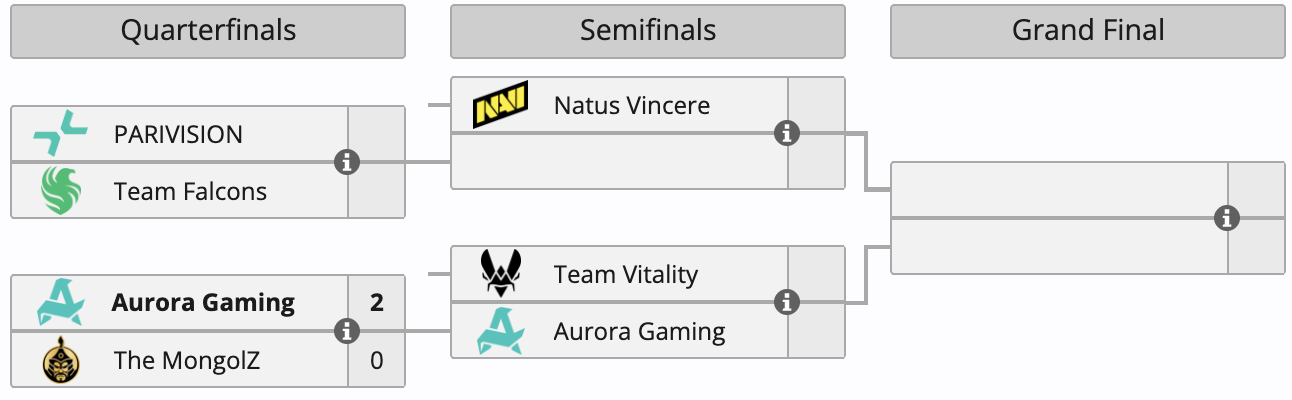This screenshot has height=400, width=1292.
Task: Click the Team Falcons logo
Action: click(60, 190)
